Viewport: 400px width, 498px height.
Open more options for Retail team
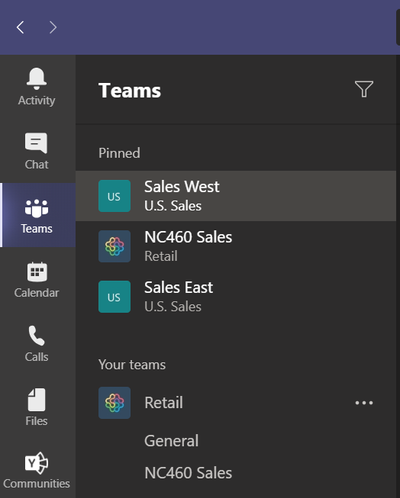(364, 403)
